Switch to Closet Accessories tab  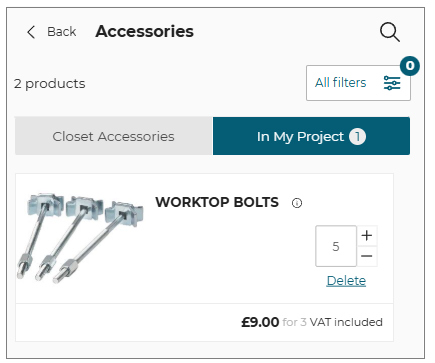coord(114,136)
